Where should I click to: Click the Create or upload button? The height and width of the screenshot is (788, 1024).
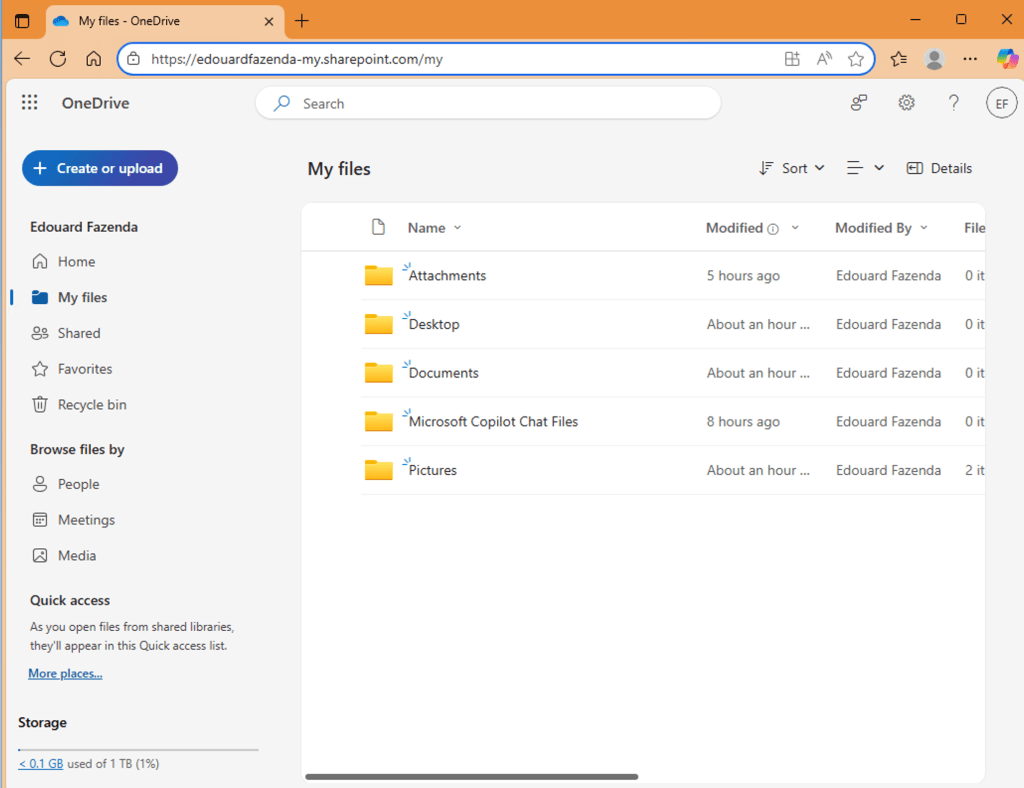[100, 168]
